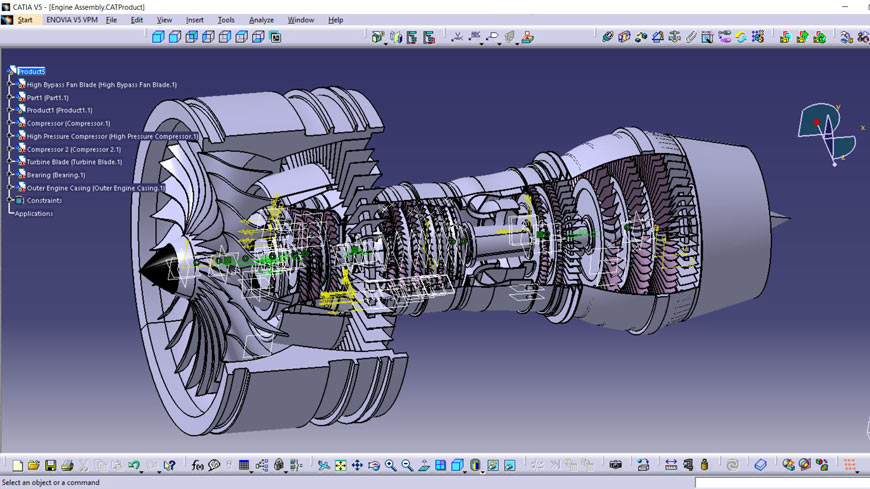Image resolution: width=870 pixels, height=489 pixels.
Task: Click the Capture camera icon
Action: point(615,466)
